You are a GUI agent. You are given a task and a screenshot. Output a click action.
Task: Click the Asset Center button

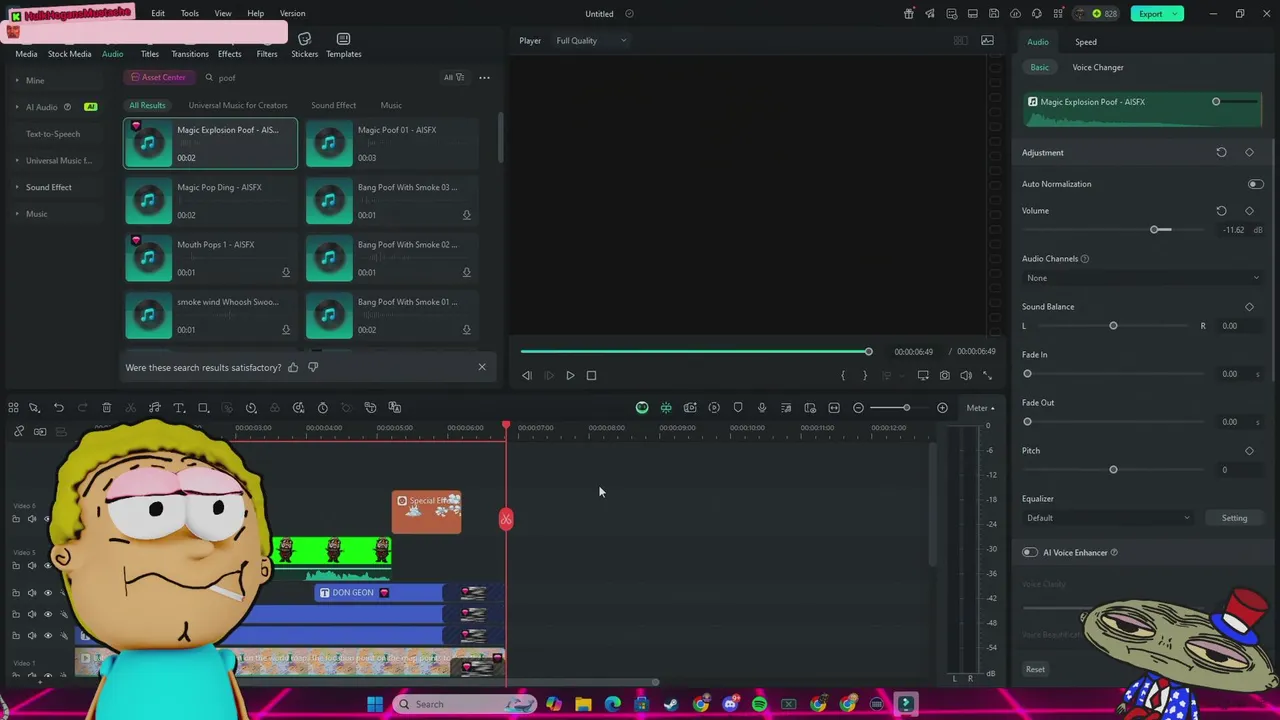coord(158,77)
